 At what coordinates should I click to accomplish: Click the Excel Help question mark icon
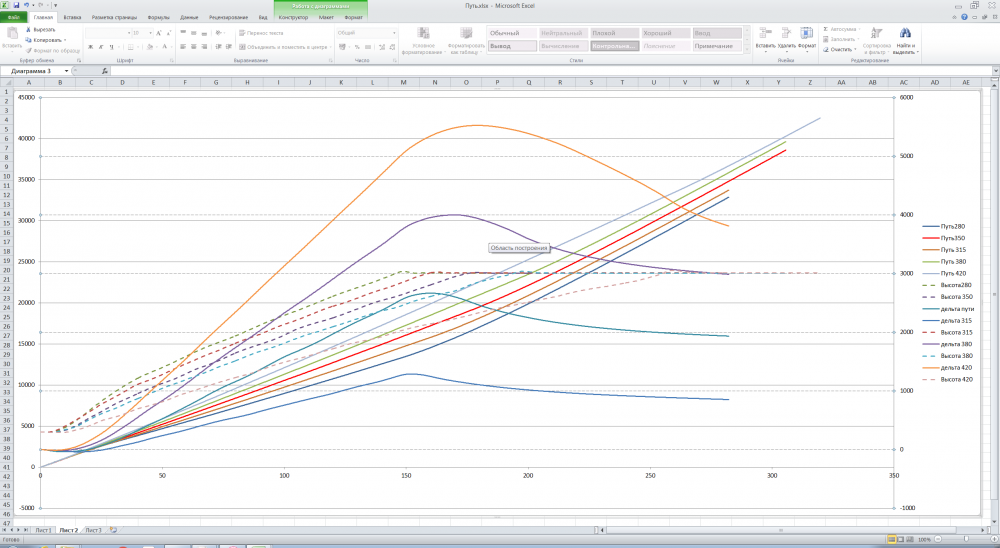click(x=964, y=17)
